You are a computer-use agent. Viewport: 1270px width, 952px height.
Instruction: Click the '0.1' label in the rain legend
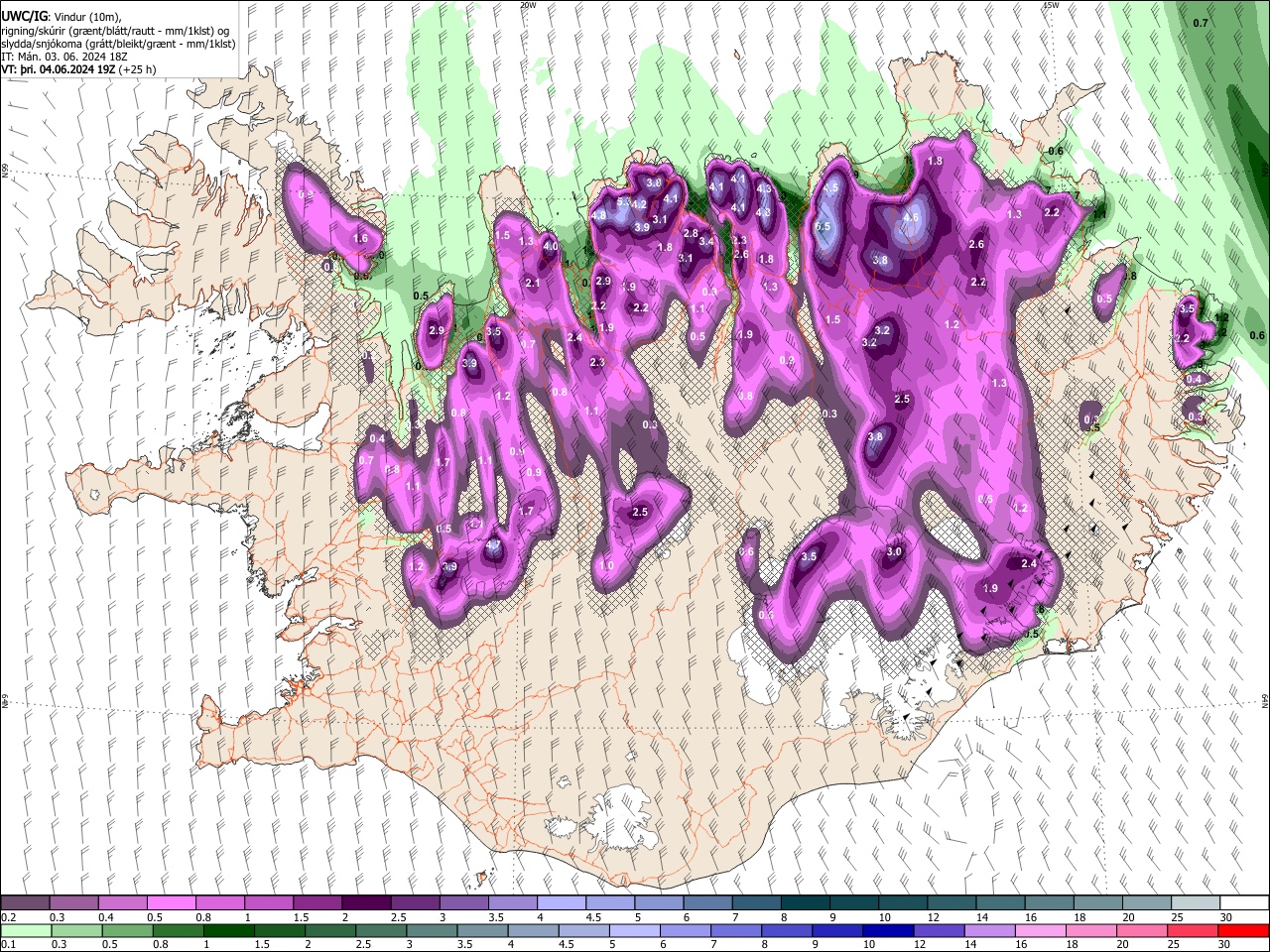pos(8,944)
